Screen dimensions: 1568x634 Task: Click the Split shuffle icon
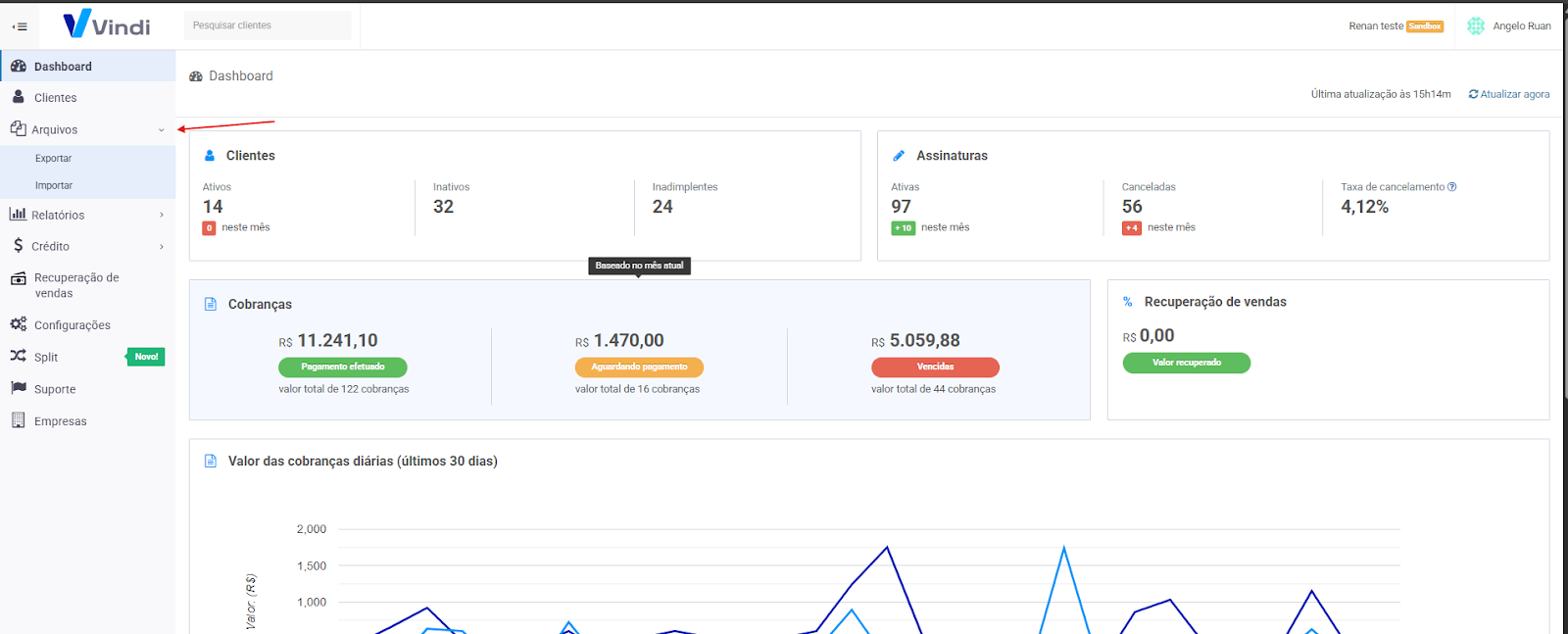18,356
